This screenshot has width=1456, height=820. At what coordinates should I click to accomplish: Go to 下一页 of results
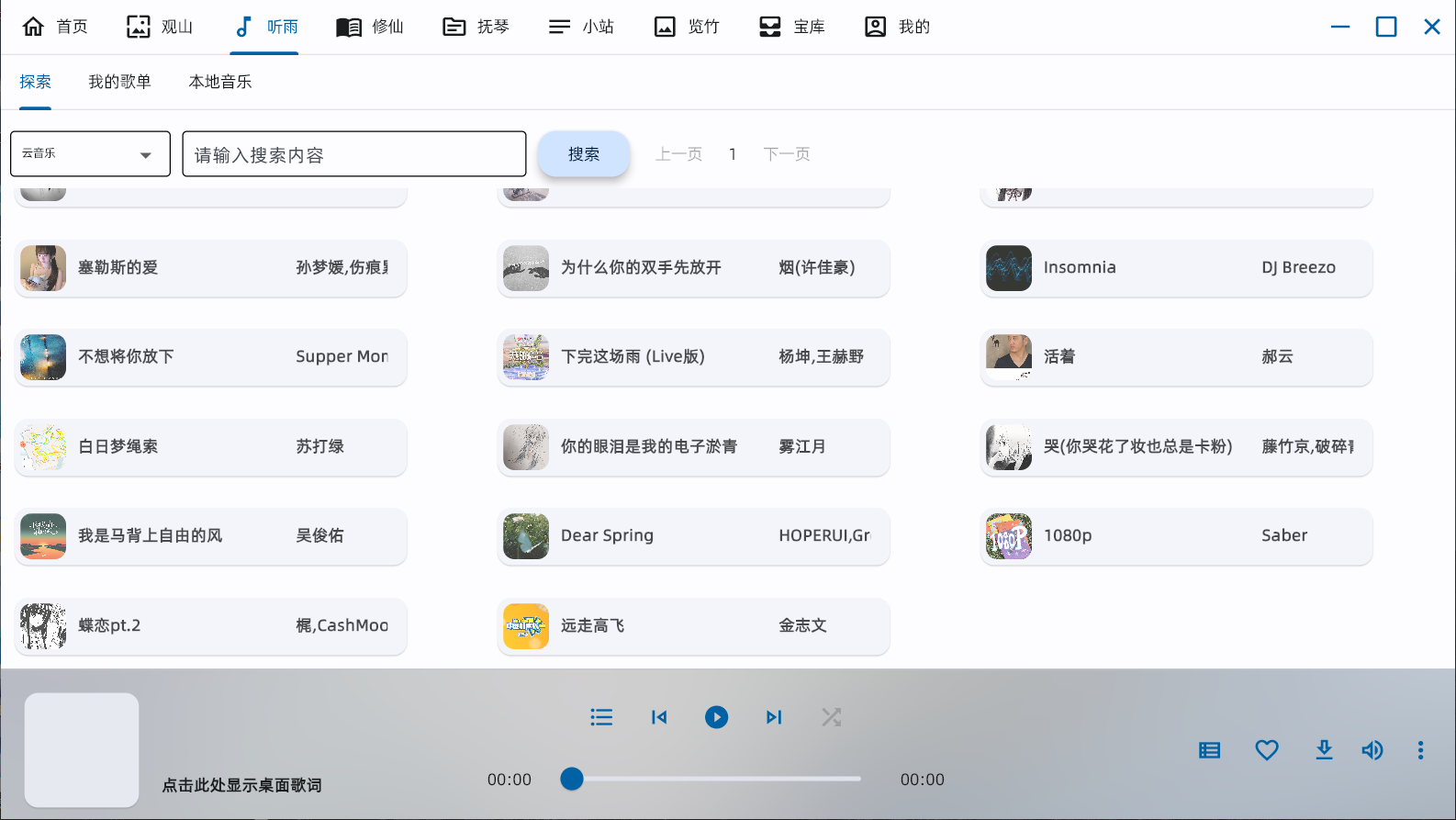coord(787,154)
